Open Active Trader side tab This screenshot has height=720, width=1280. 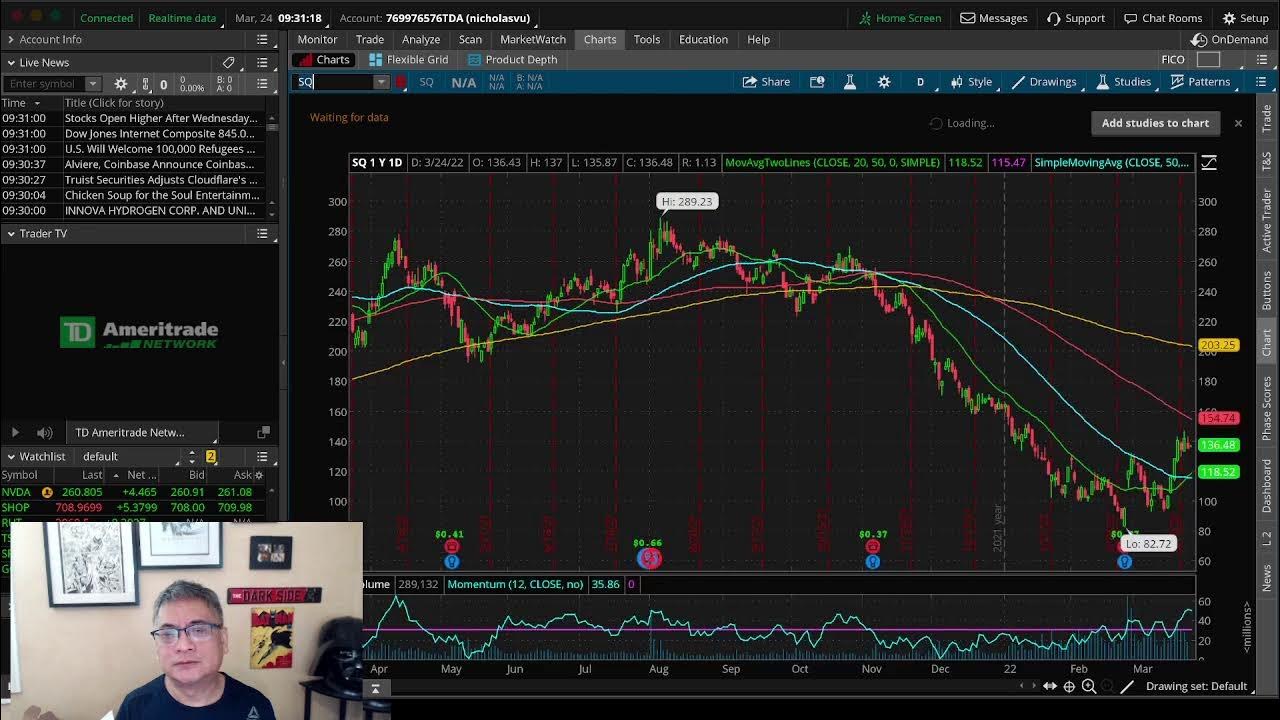click(1266, 221)
